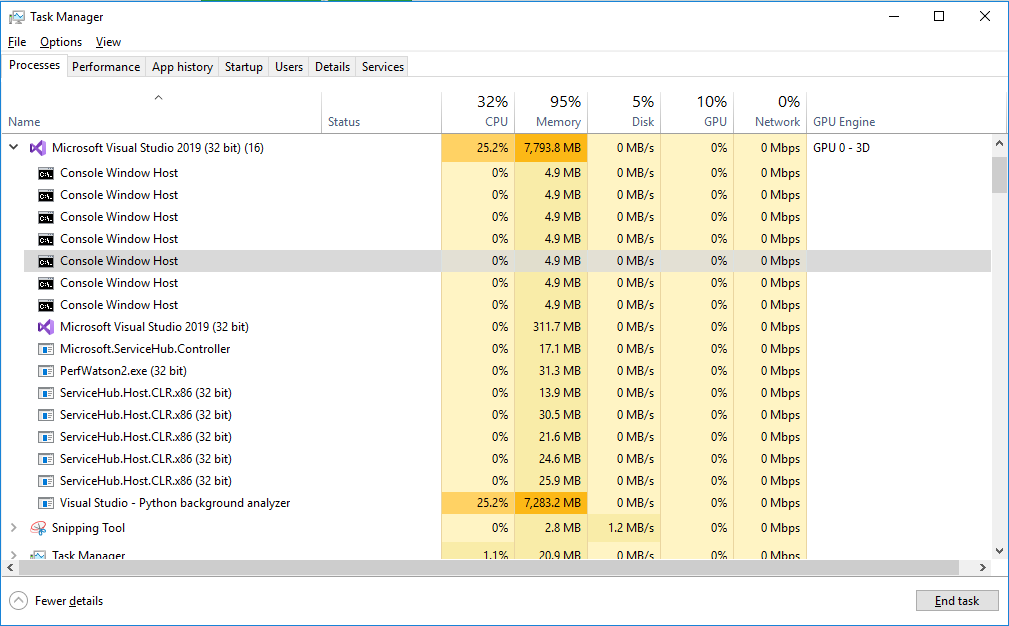Click the Microsoft.ServiceHub.Controller icon
Viewport: 1009px width, 626px height.
(45, 348)
